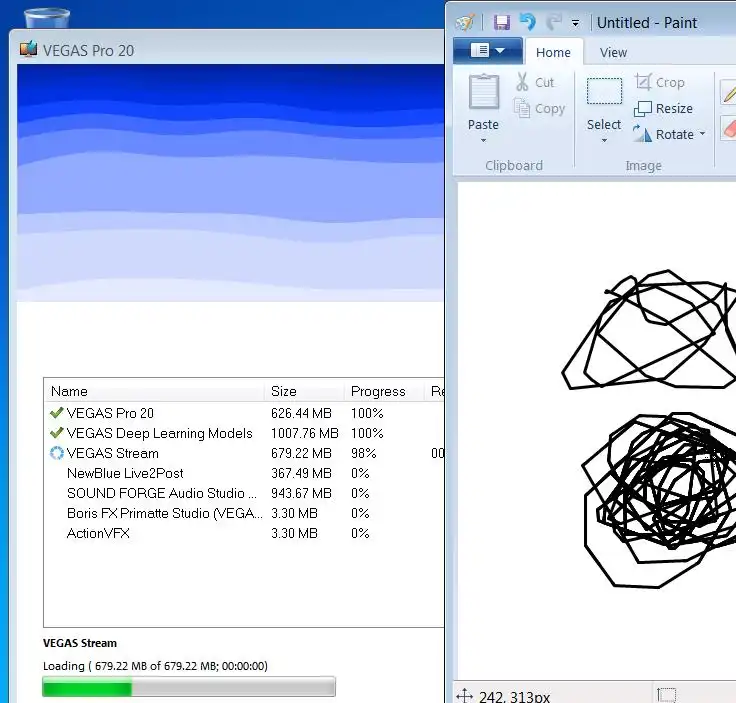Viewport: 736px width, 703px height.
Task: Click the Cut scissors button
Action: pyautogui.click(x=535, y=82)
